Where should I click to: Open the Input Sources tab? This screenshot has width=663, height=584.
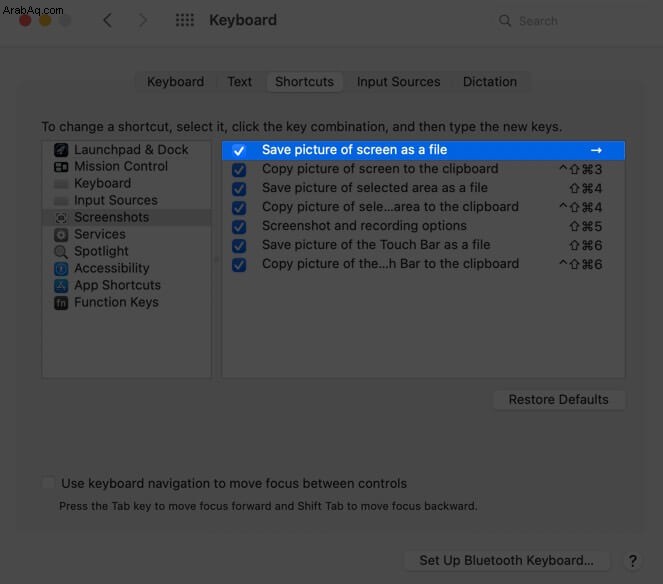point(398,82)
